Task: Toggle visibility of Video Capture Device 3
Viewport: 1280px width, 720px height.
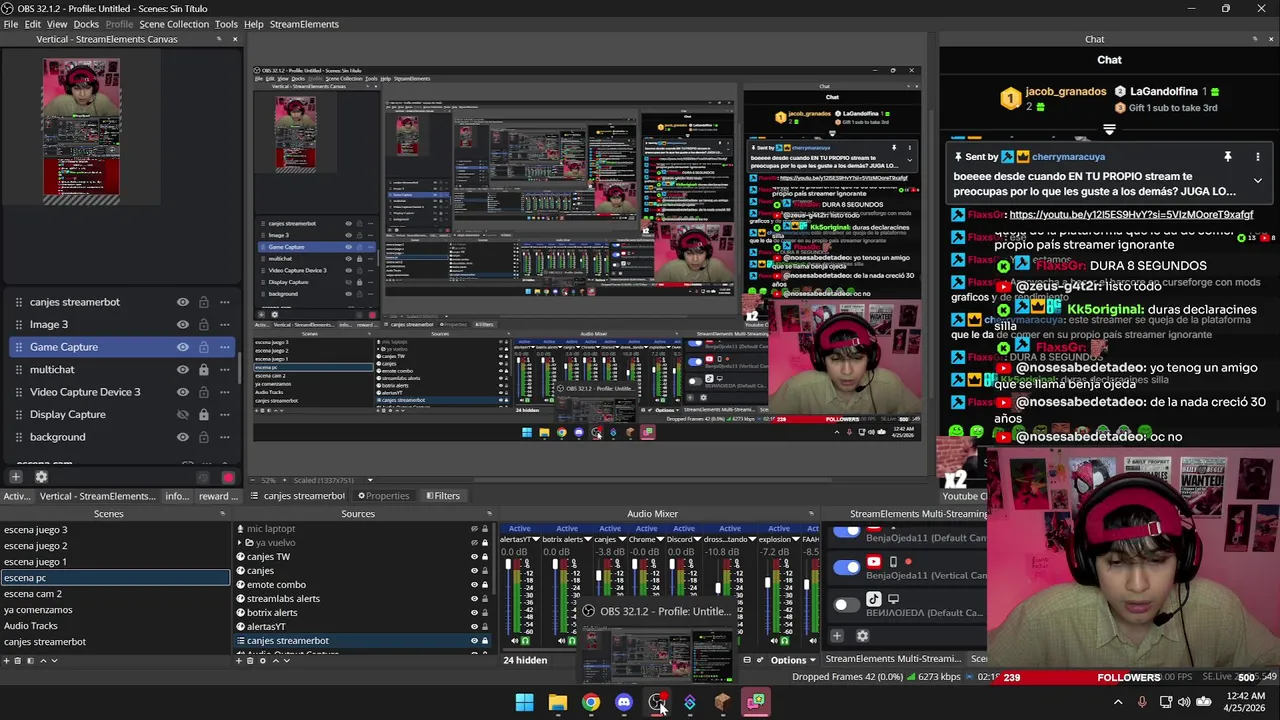Action: pos(183,392)
